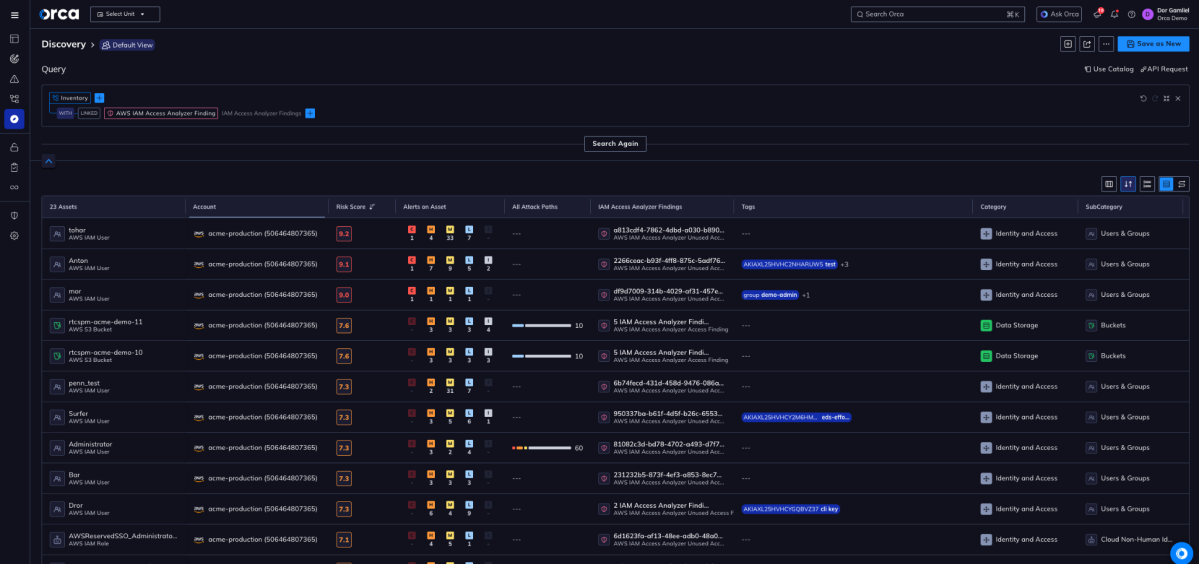Open the Default View selector
This screenshot has width=1199, height=564.
[127, 45]
